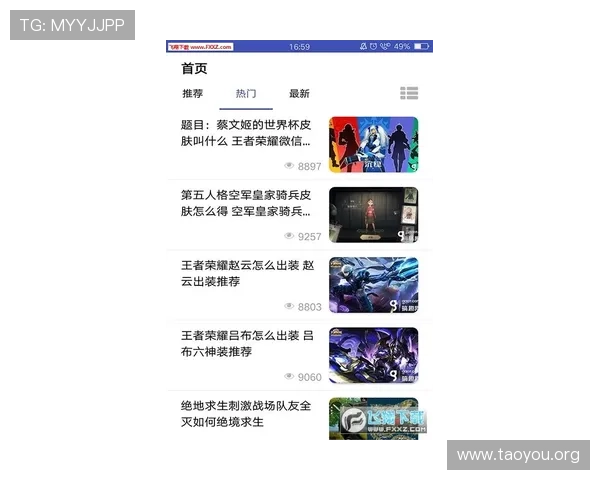The width and height of the screenshot is (600, 480).
Task: Click the view count 8897
Action: (310, 167)
